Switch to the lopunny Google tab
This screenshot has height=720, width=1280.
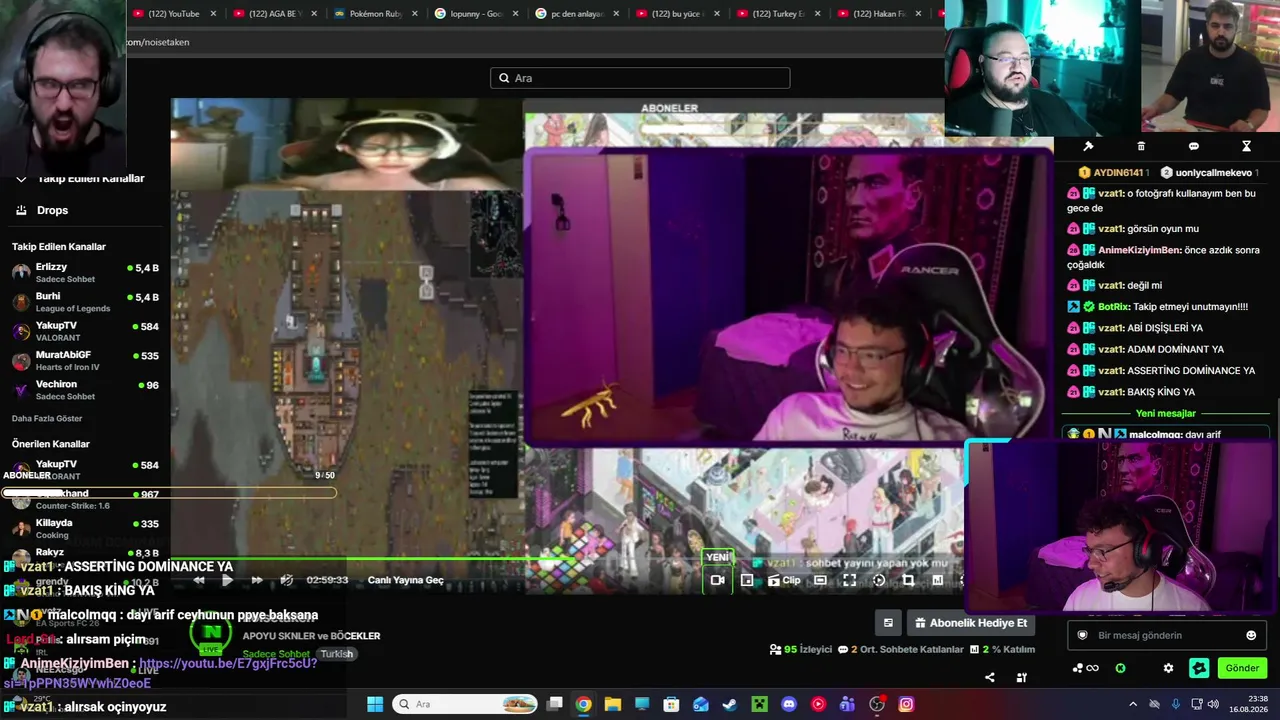coord(477,14)
